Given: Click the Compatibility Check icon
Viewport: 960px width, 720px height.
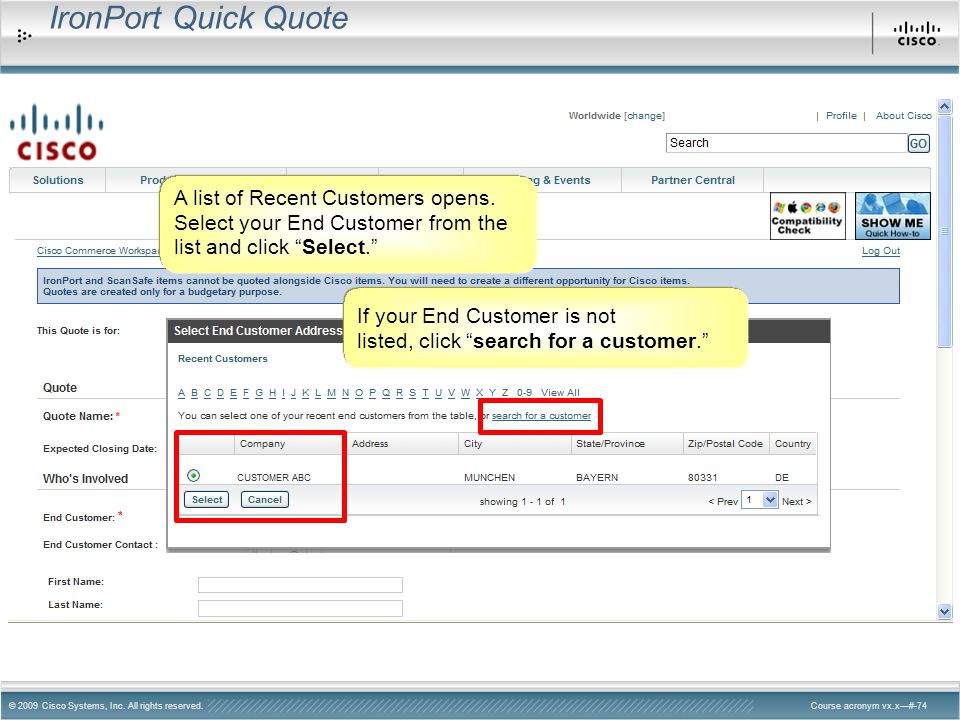Looking at the screenshot, I should pos(808,216).
